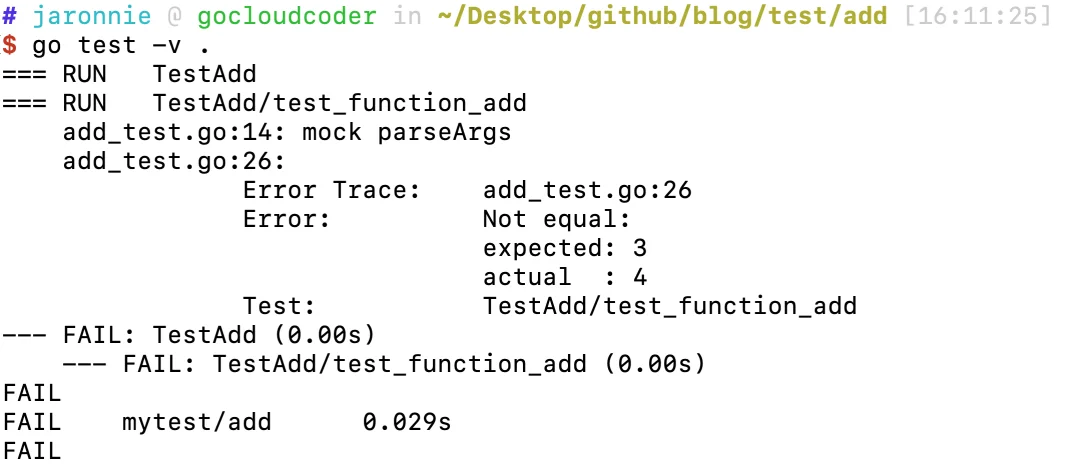Click the blue hash prompt symbol
The height and width of the screenshot is (473, 1080).
point(9,15)
